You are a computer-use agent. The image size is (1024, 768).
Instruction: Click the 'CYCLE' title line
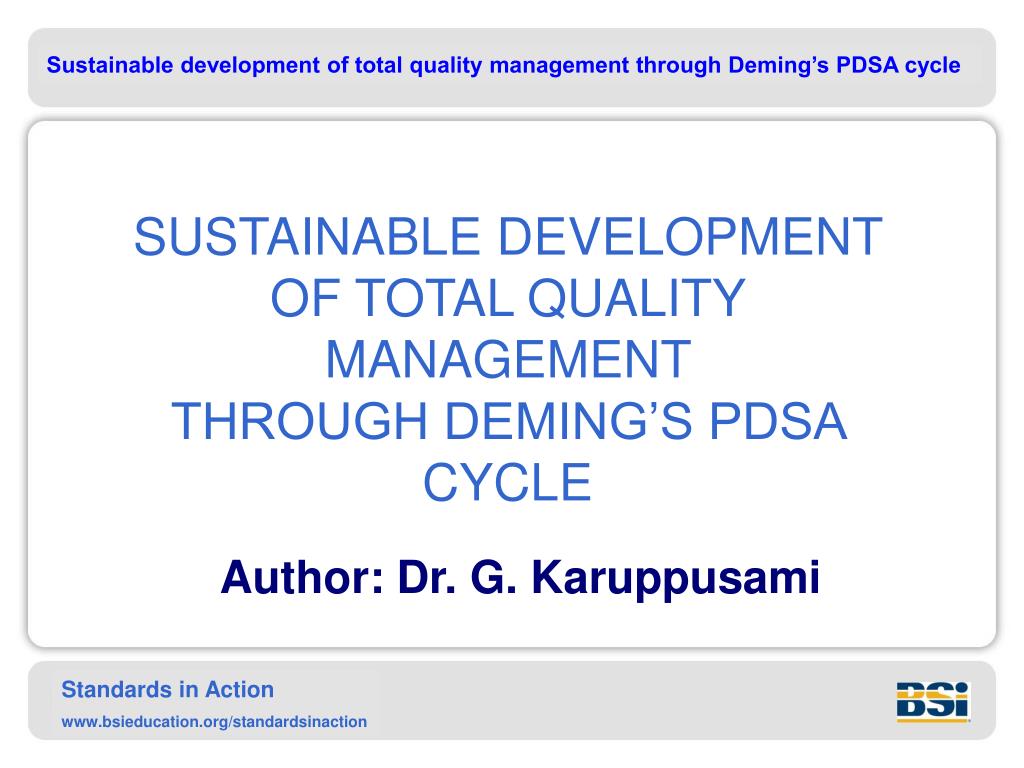[507, 483]
